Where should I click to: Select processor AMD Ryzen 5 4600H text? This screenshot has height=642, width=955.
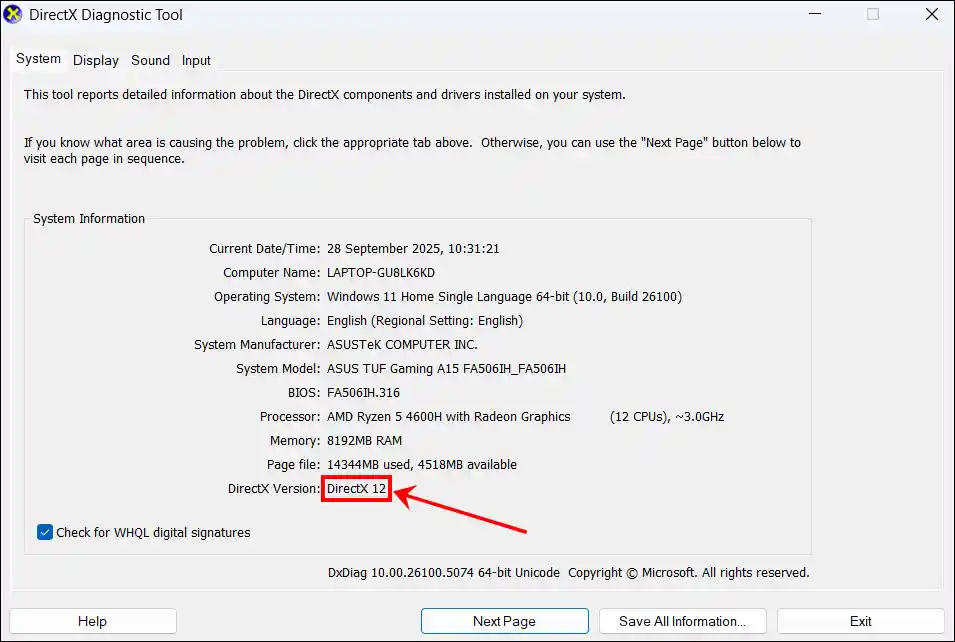[x=448, y=417]
